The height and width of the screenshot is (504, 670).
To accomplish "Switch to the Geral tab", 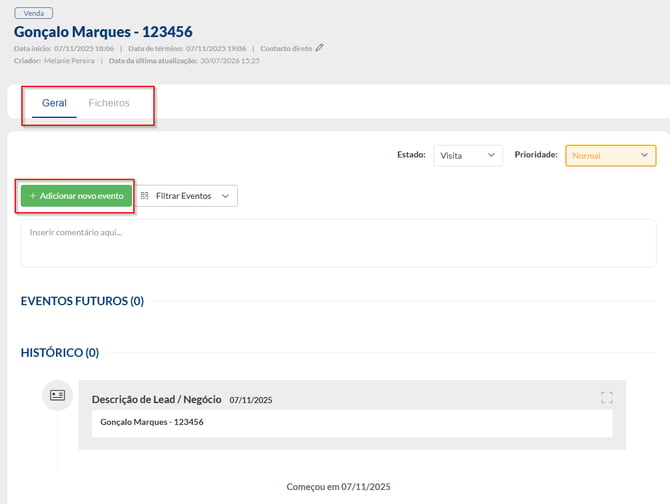I will point(54,103).
